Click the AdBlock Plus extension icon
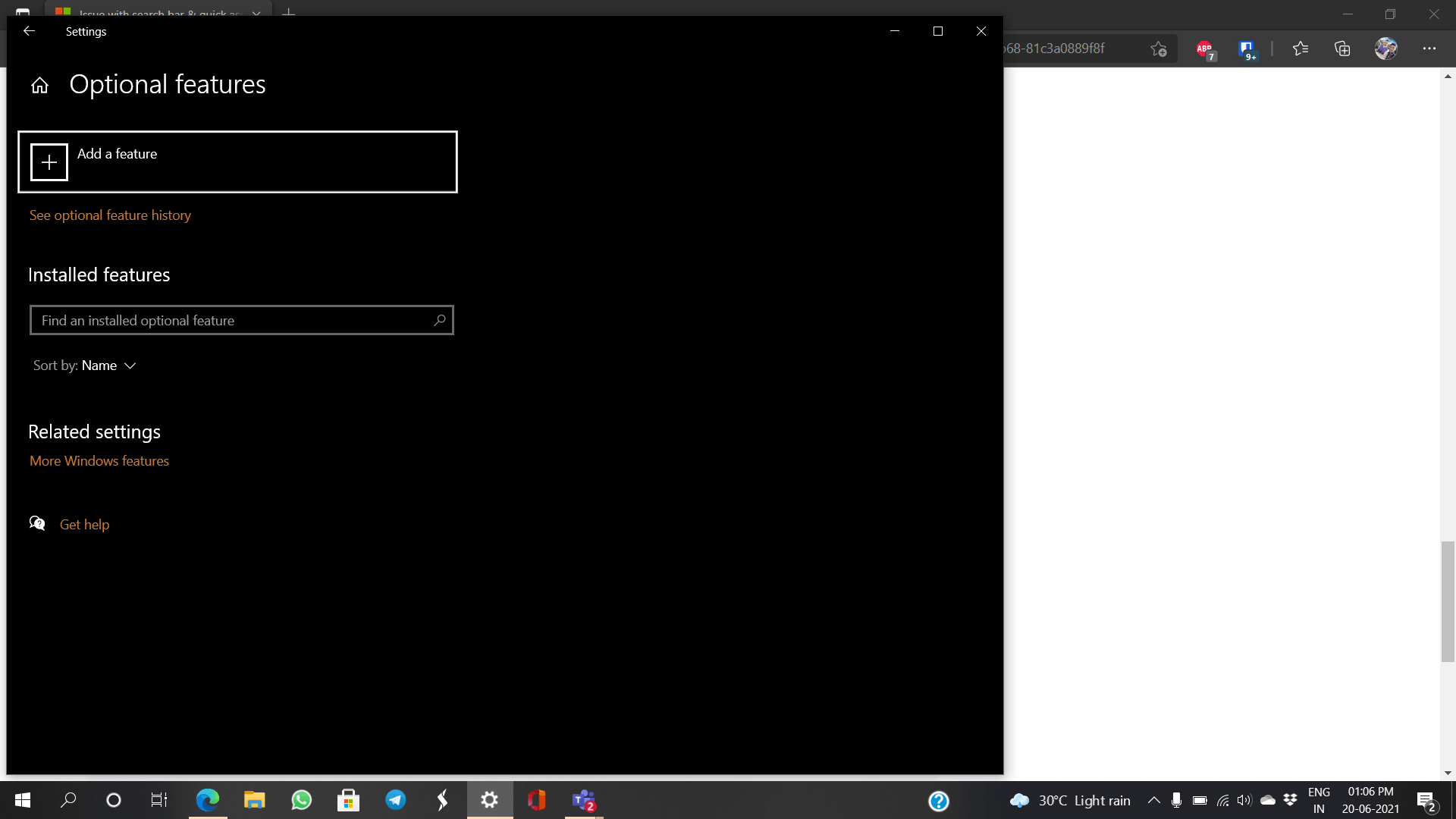1456x819 pixels. coord(1204,49)
